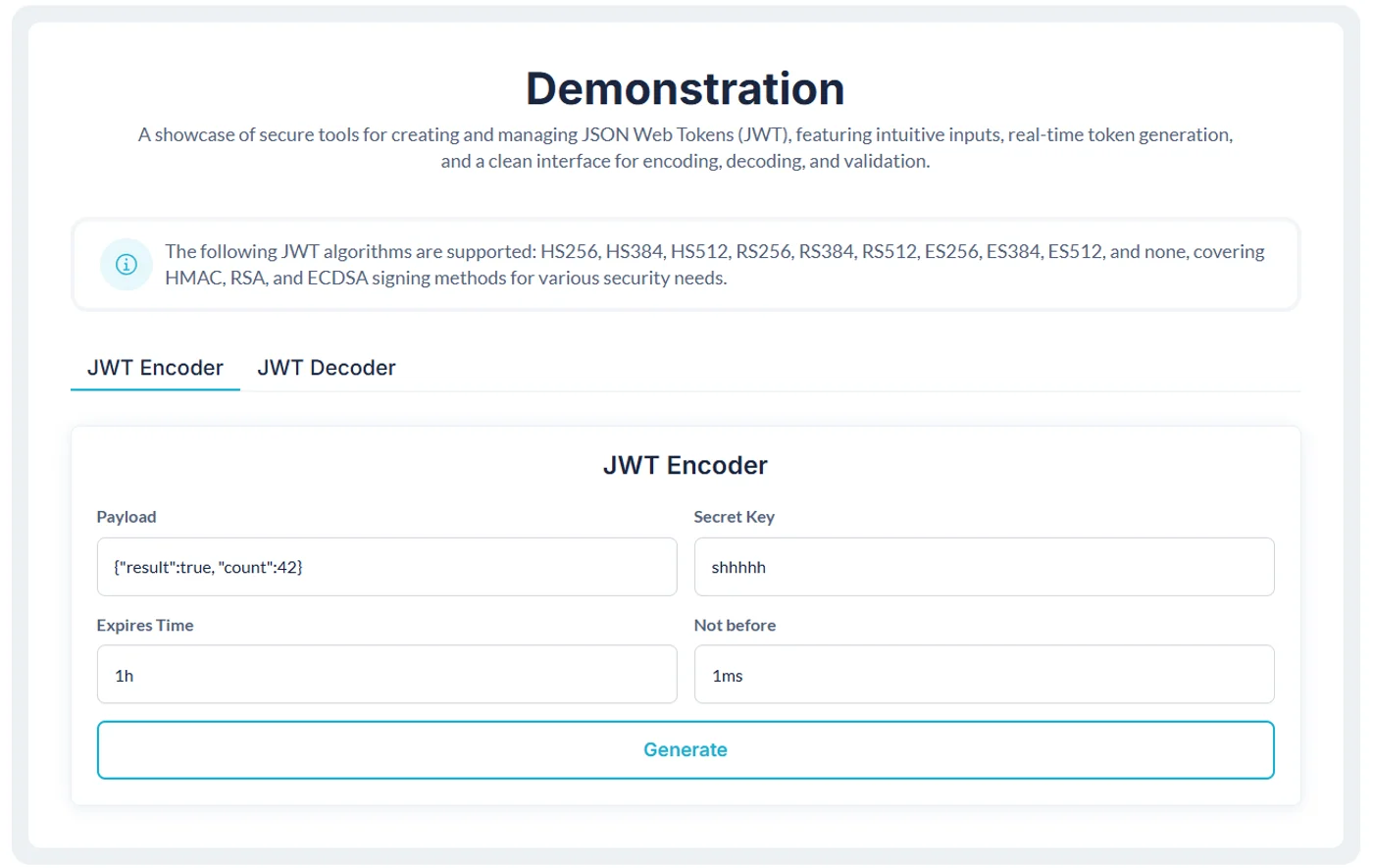
Task: Click the Not before label
Action: (735, 625)
